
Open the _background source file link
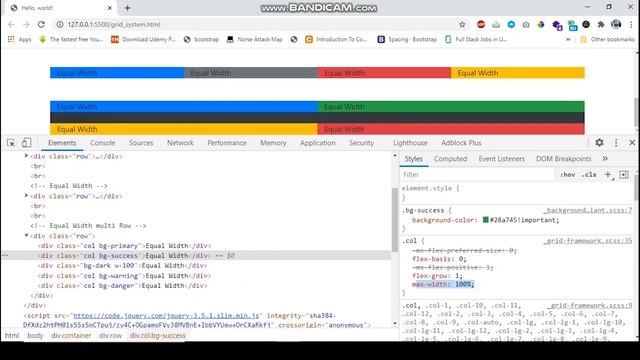588,210
